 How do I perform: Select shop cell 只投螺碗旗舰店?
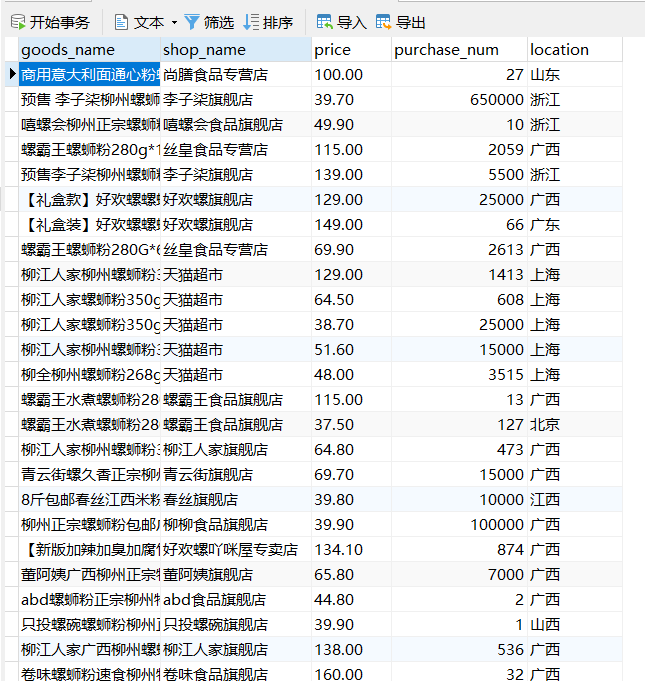coord(236,624)
